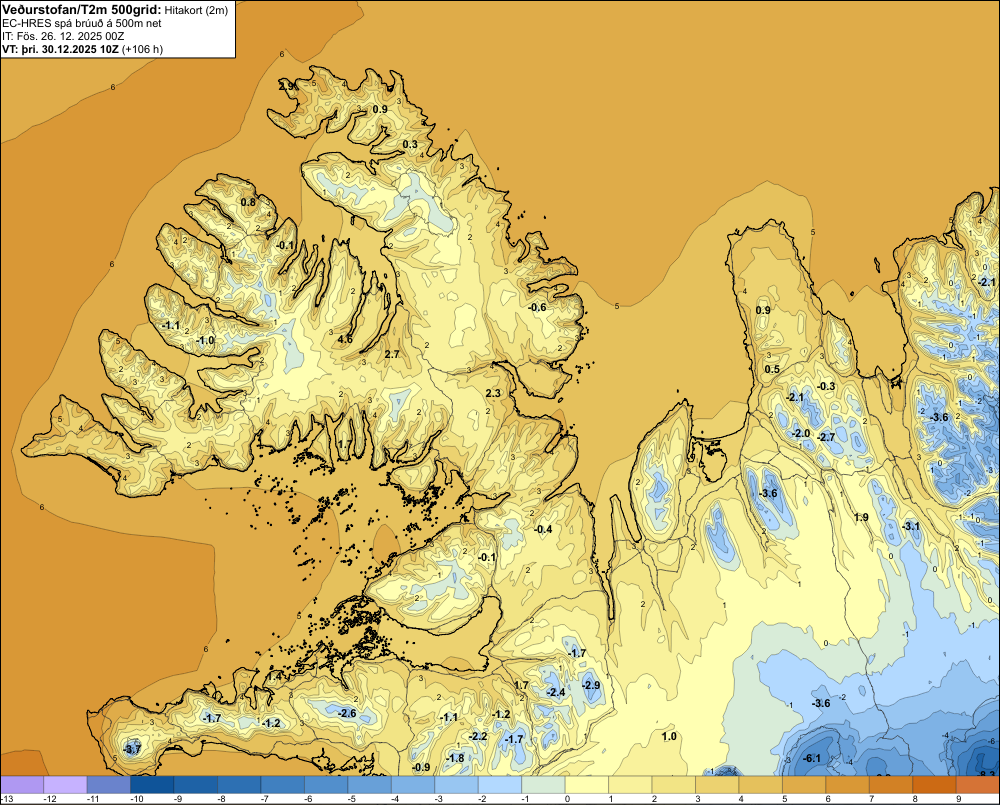Viewport: 1000px width, 805px height.
Task: Click the legend swatch between 8 and 9
Action: tap(934, 784)
